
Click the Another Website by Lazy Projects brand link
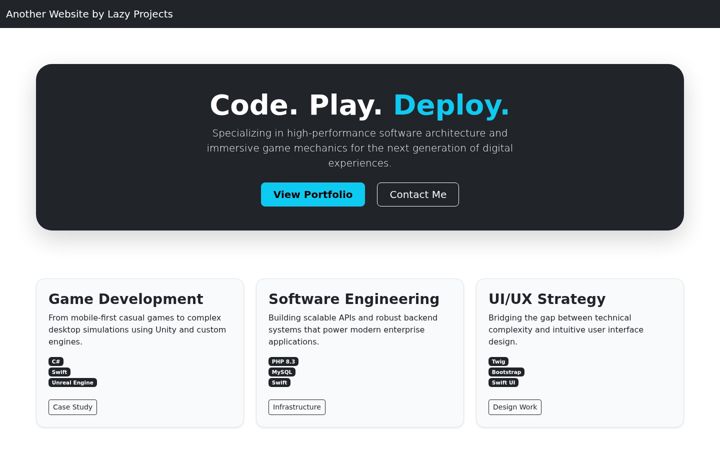90,14
